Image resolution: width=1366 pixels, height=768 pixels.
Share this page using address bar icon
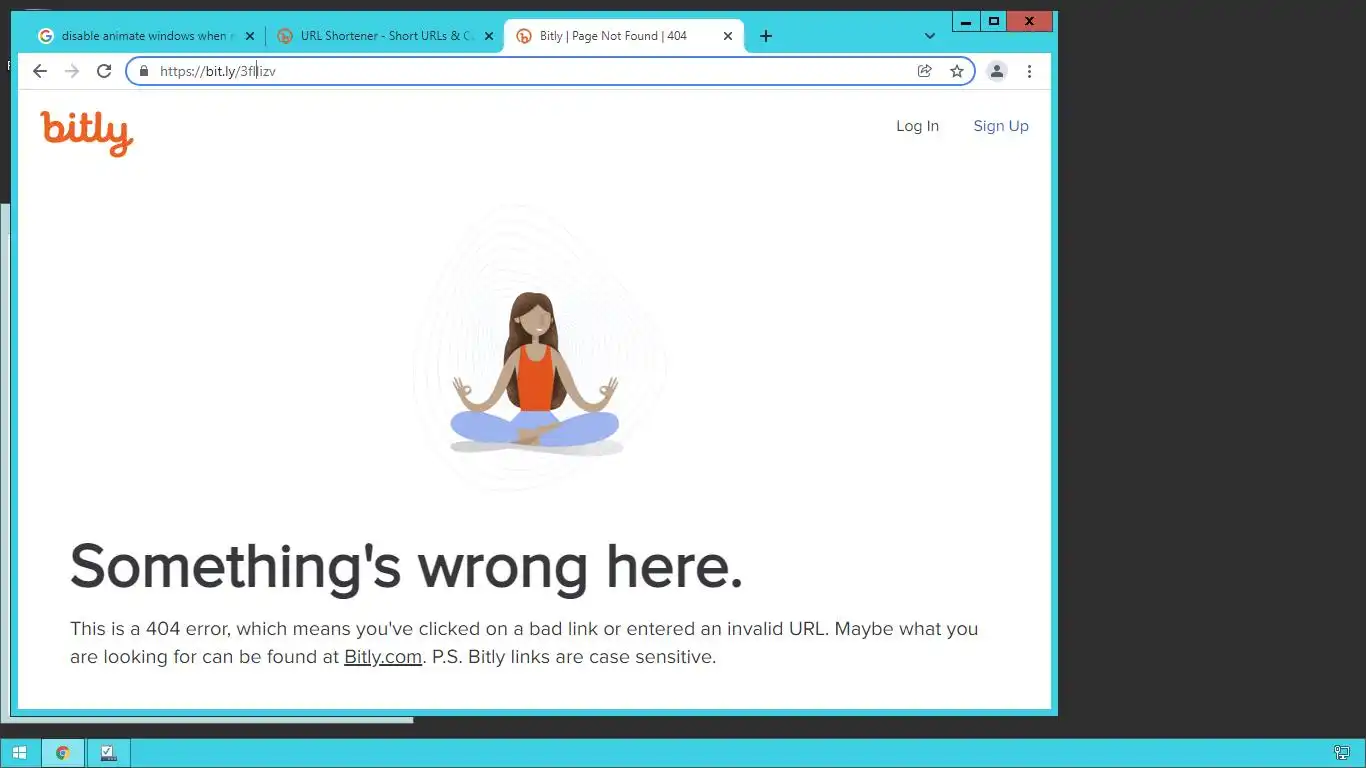[925, 71]
